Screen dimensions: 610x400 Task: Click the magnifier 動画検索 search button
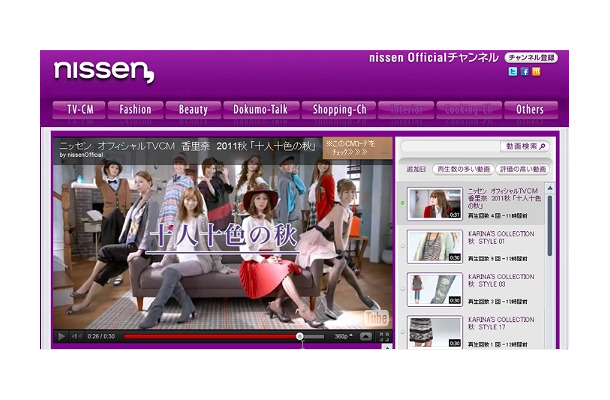click(525, 146)
